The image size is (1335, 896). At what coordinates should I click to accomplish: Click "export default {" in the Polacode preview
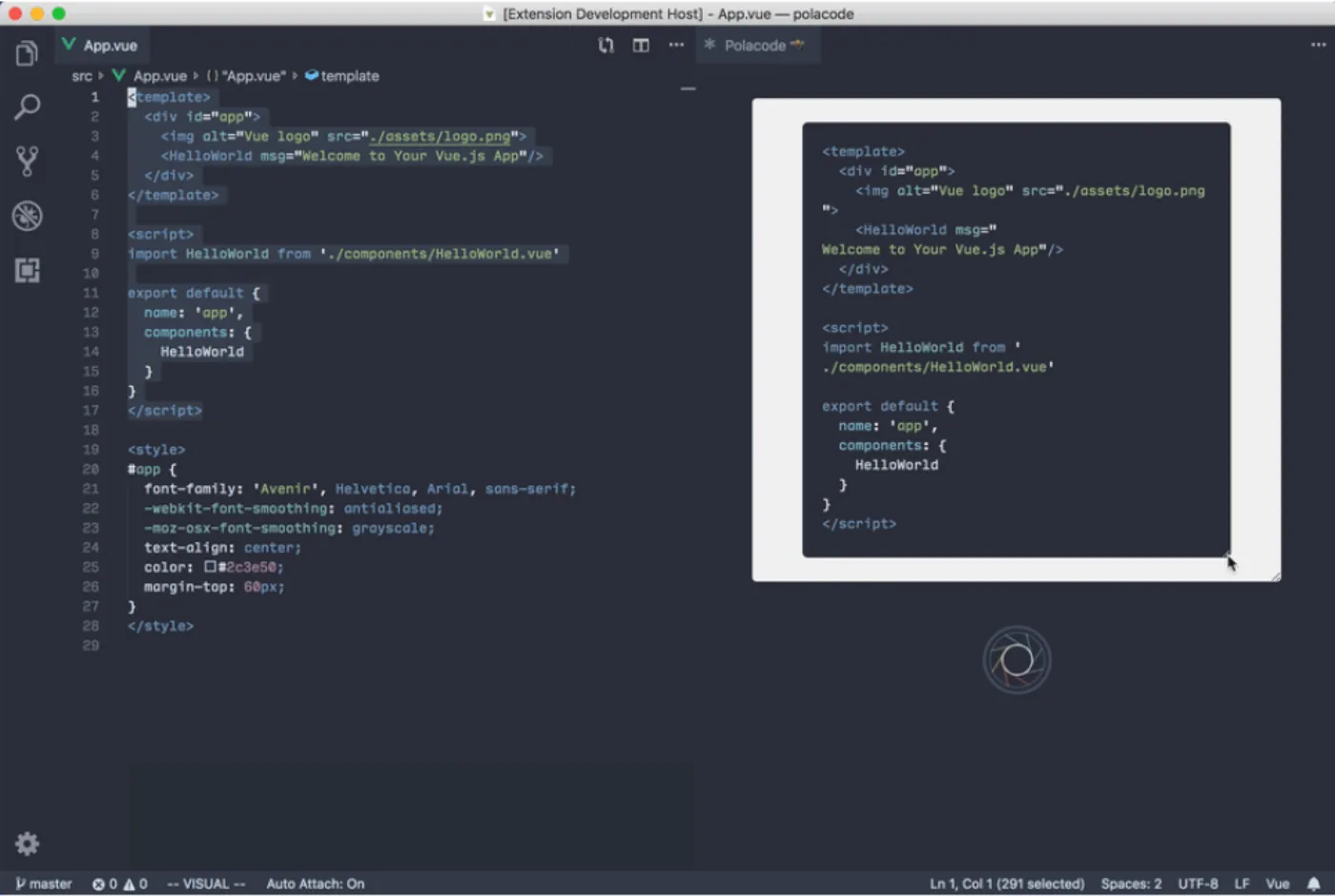(888, 406)
